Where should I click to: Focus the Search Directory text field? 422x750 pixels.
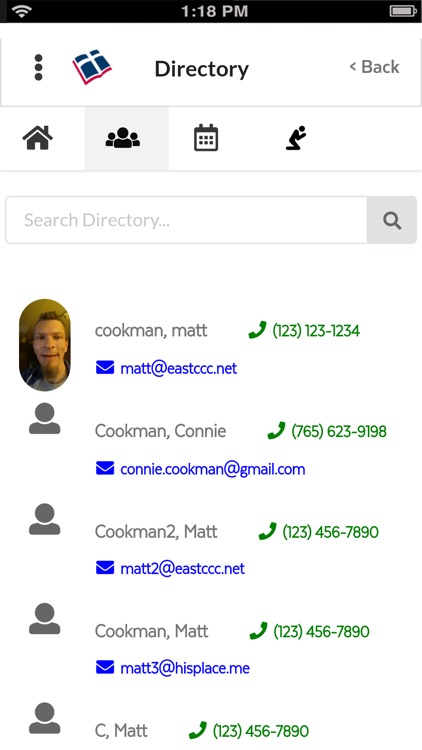click(x=186, y=220)
